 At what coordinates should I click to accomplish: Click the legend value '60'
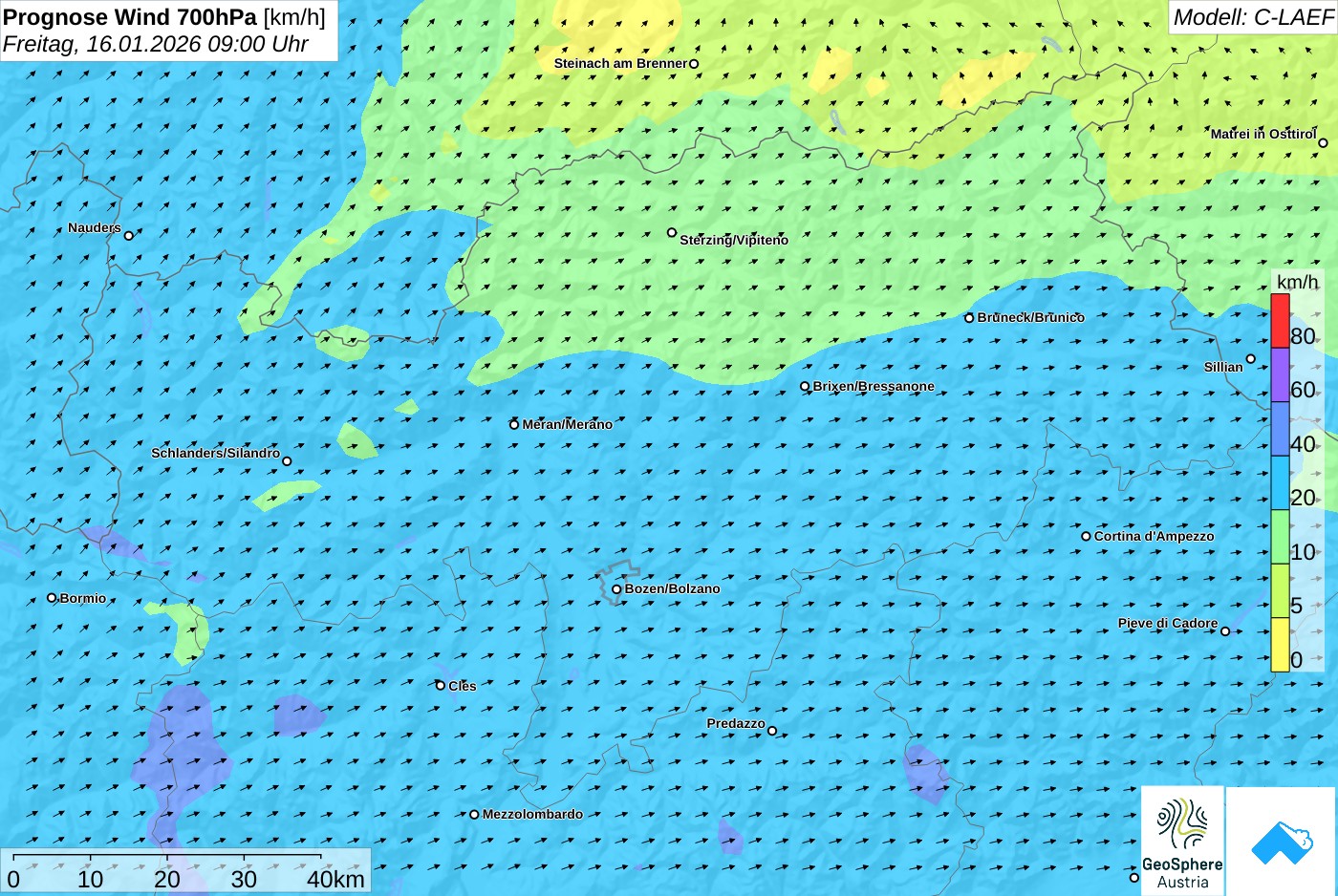click(x=1303, y=390)
